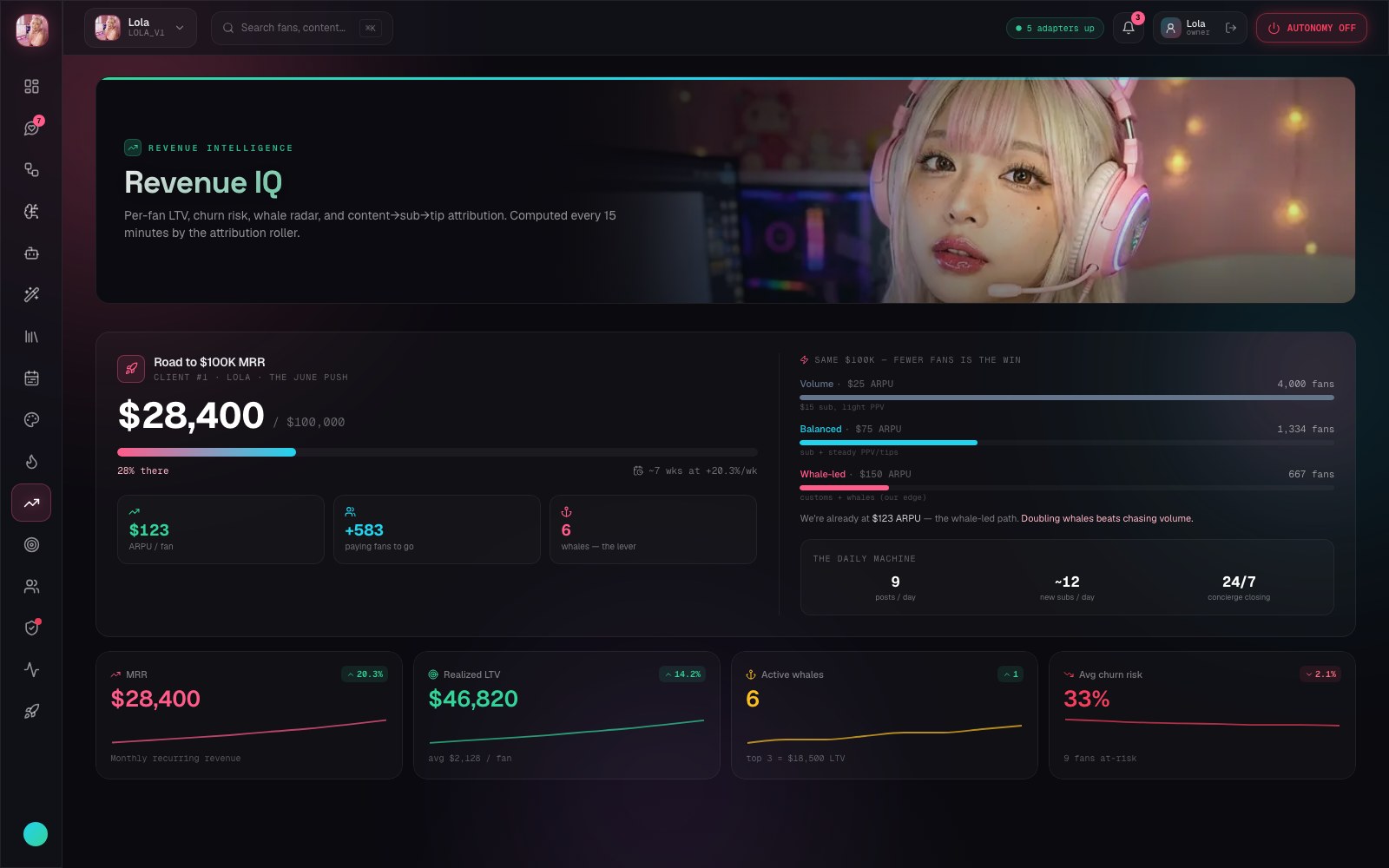Click the Balanced $75 ARPU bar

coord(1067,443)
